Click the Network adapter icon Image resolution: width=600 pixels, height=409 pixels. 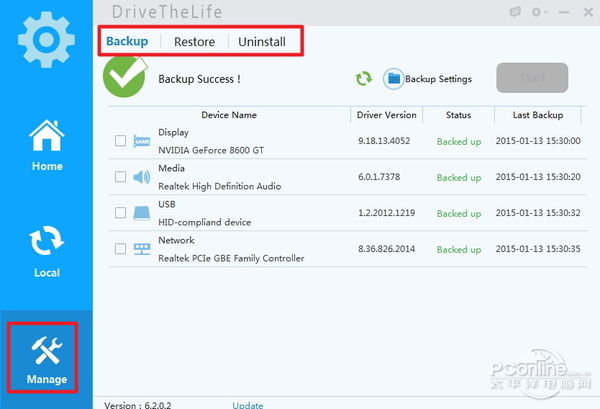coord(142,249)
